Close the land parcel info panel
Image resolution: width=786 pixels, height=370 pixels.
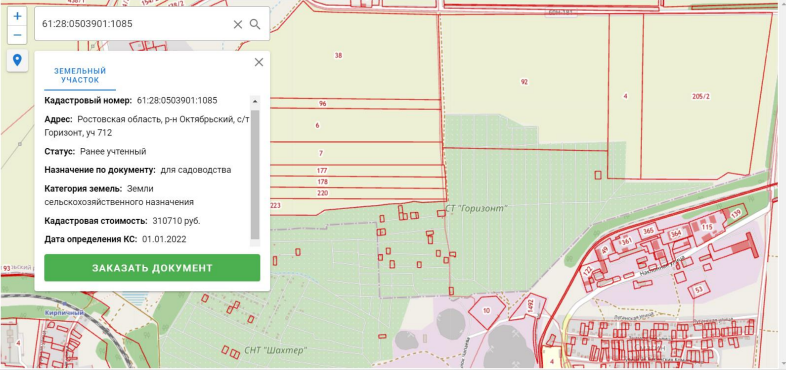[259, 62]
